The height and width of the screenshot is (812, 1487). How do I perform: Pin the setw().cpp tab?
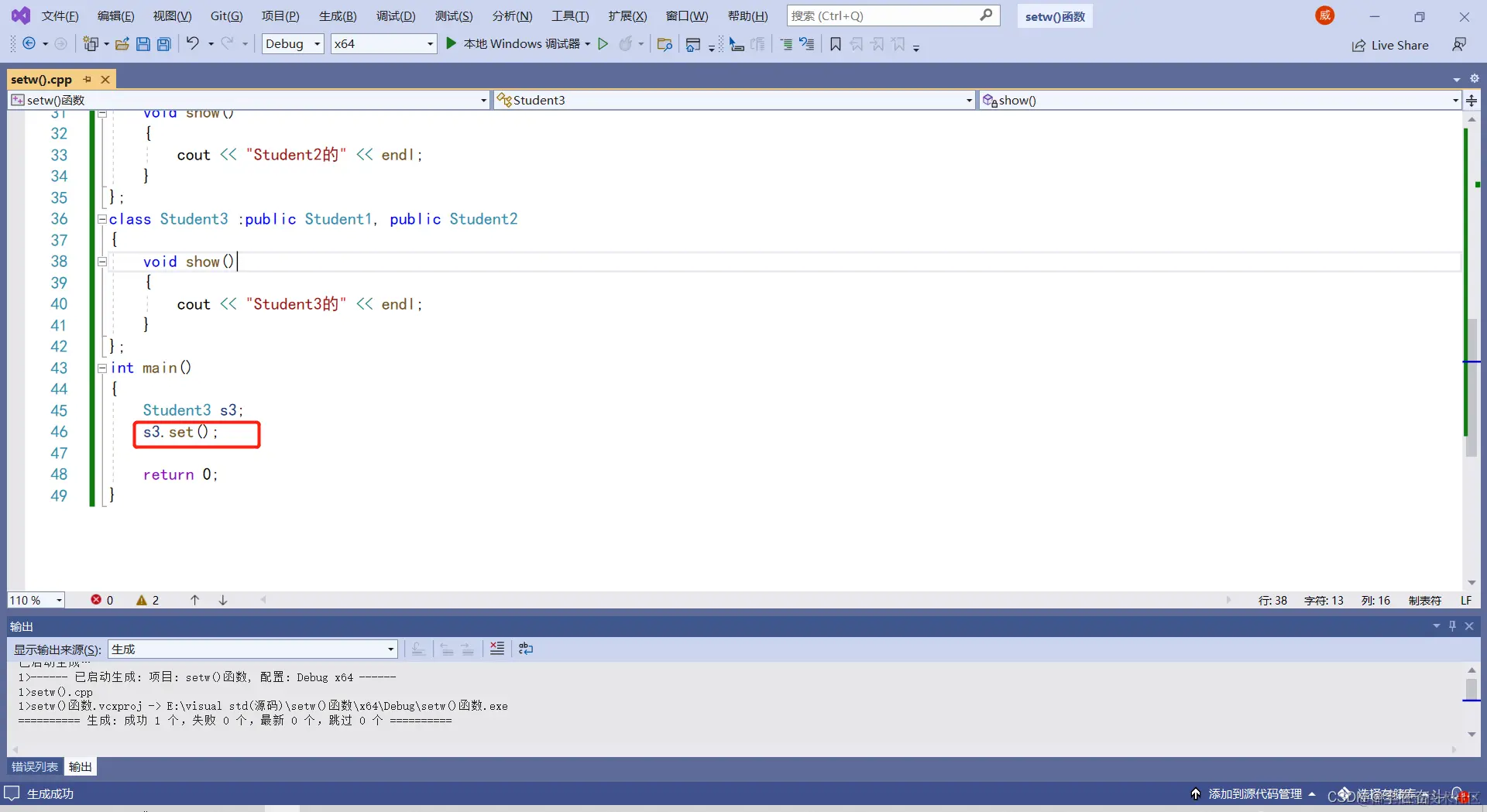point(87,79)
